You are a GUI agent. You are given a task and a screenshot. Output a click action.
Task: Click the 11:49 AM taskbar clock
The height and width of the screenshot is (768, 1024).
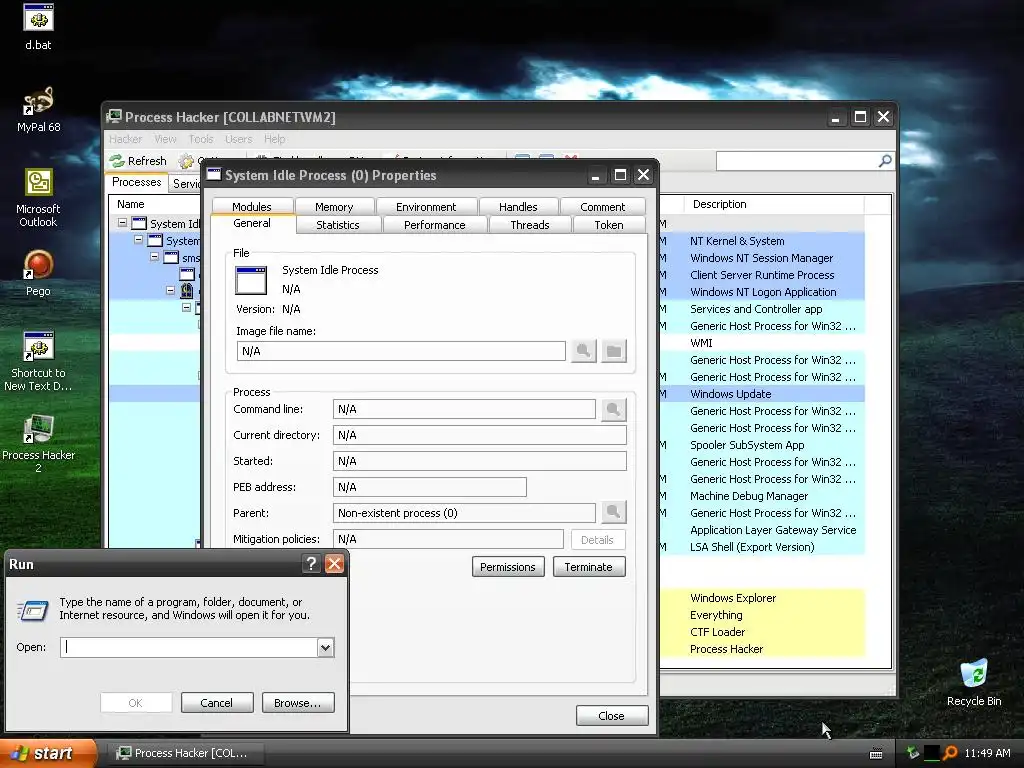tap(987, 753)
